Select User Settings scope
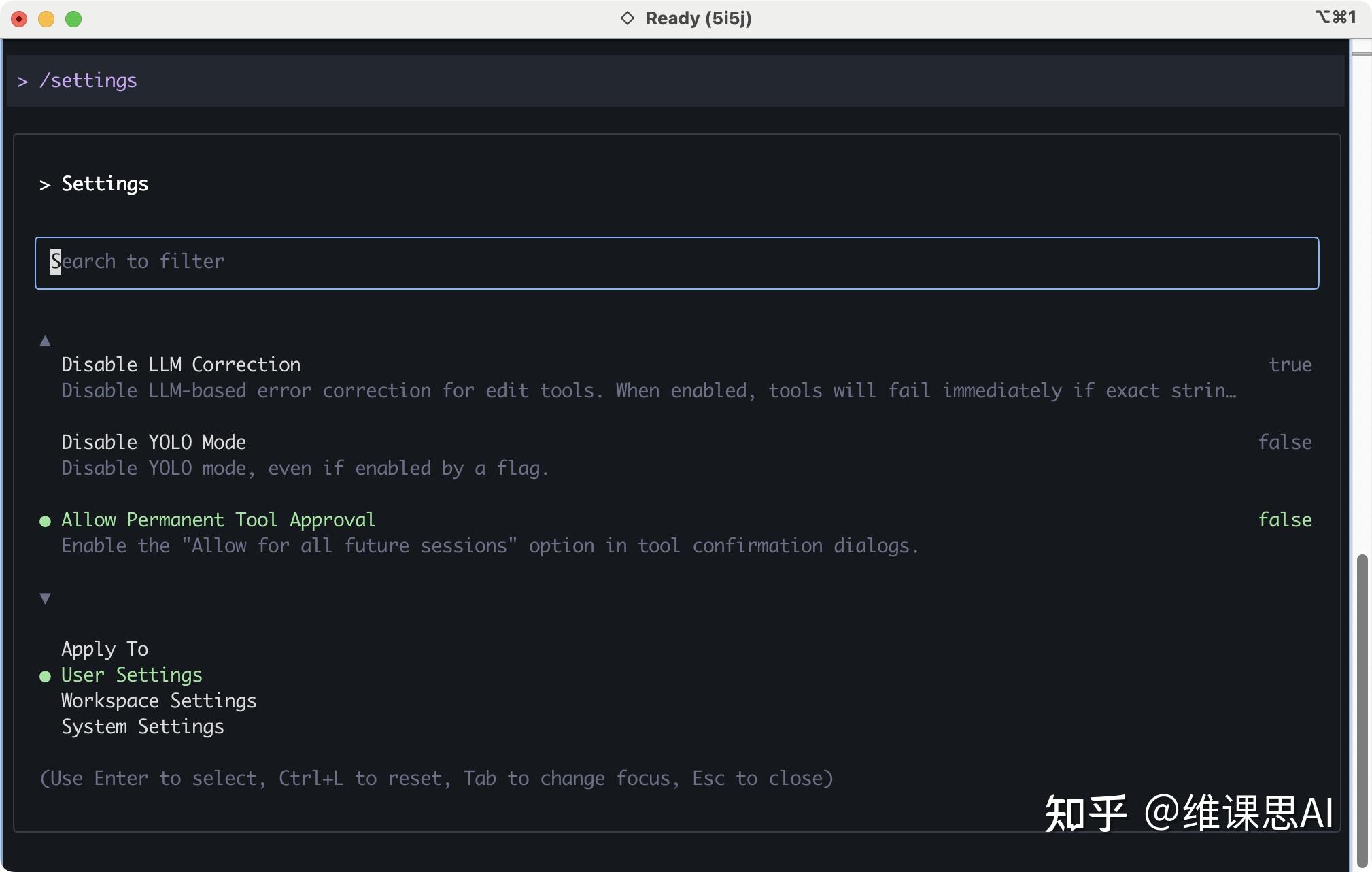The image size is (1372, 872). click(132, 675)
